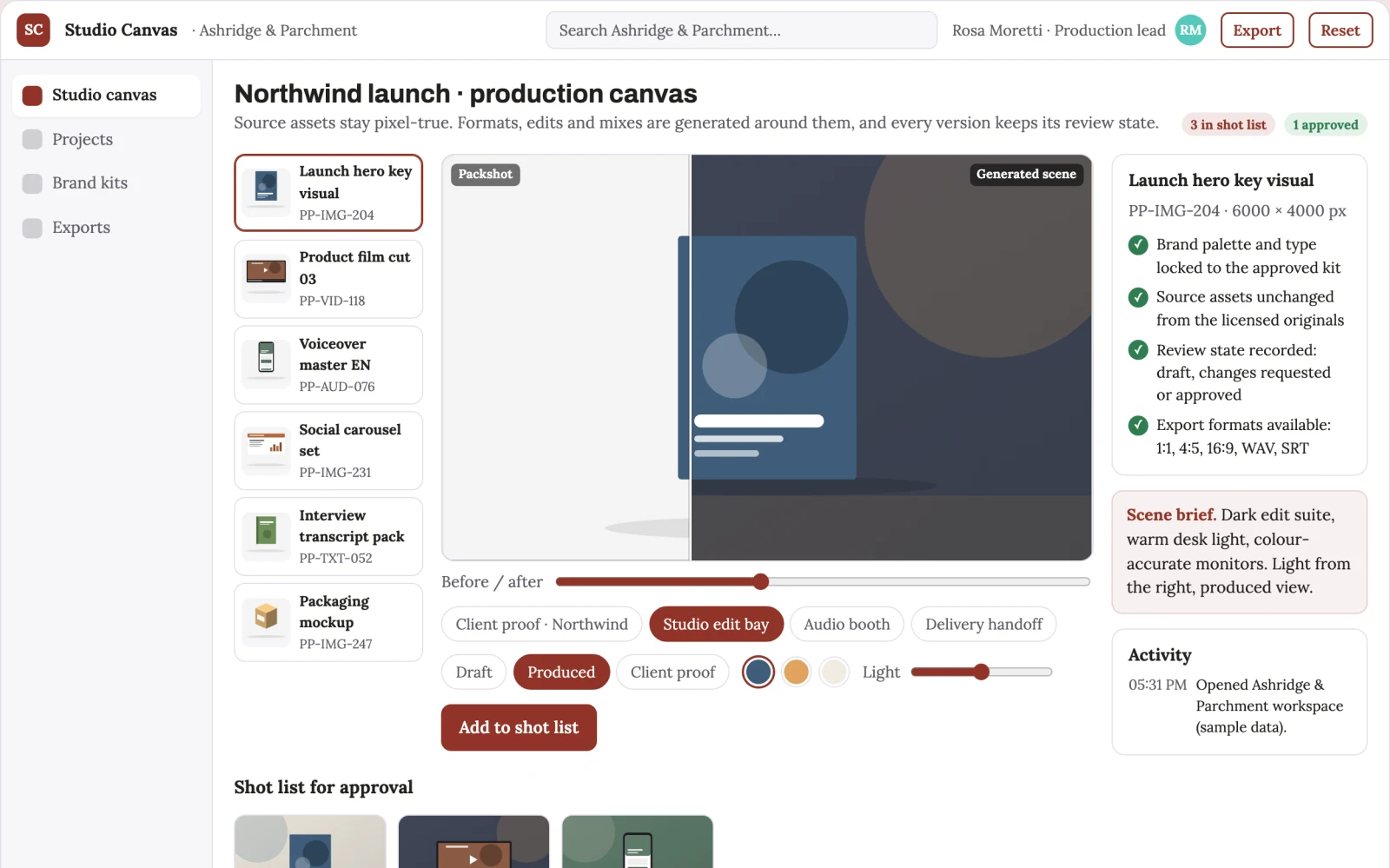Viewport: 1390px width, 868px height.
Task: Set the view to Draft
Action: [x=473, y=672]
